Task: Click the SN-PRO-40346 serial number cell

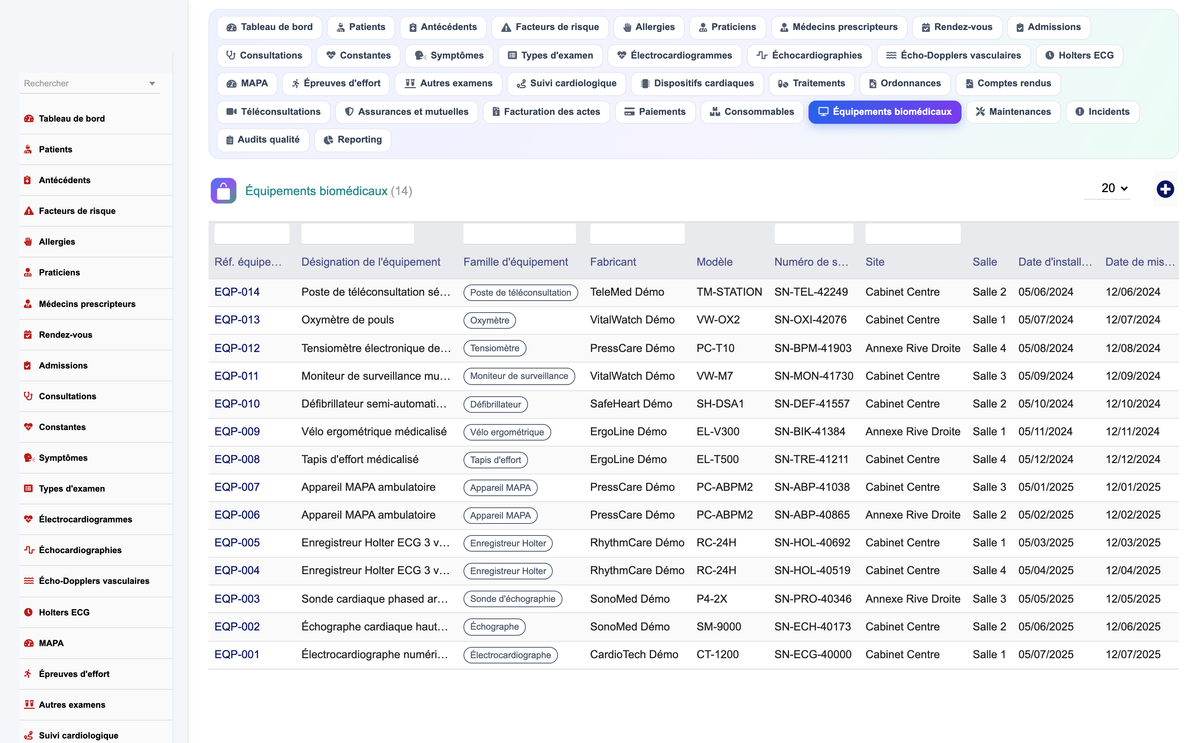Action: pyautogui.click(x=813, y=599)
